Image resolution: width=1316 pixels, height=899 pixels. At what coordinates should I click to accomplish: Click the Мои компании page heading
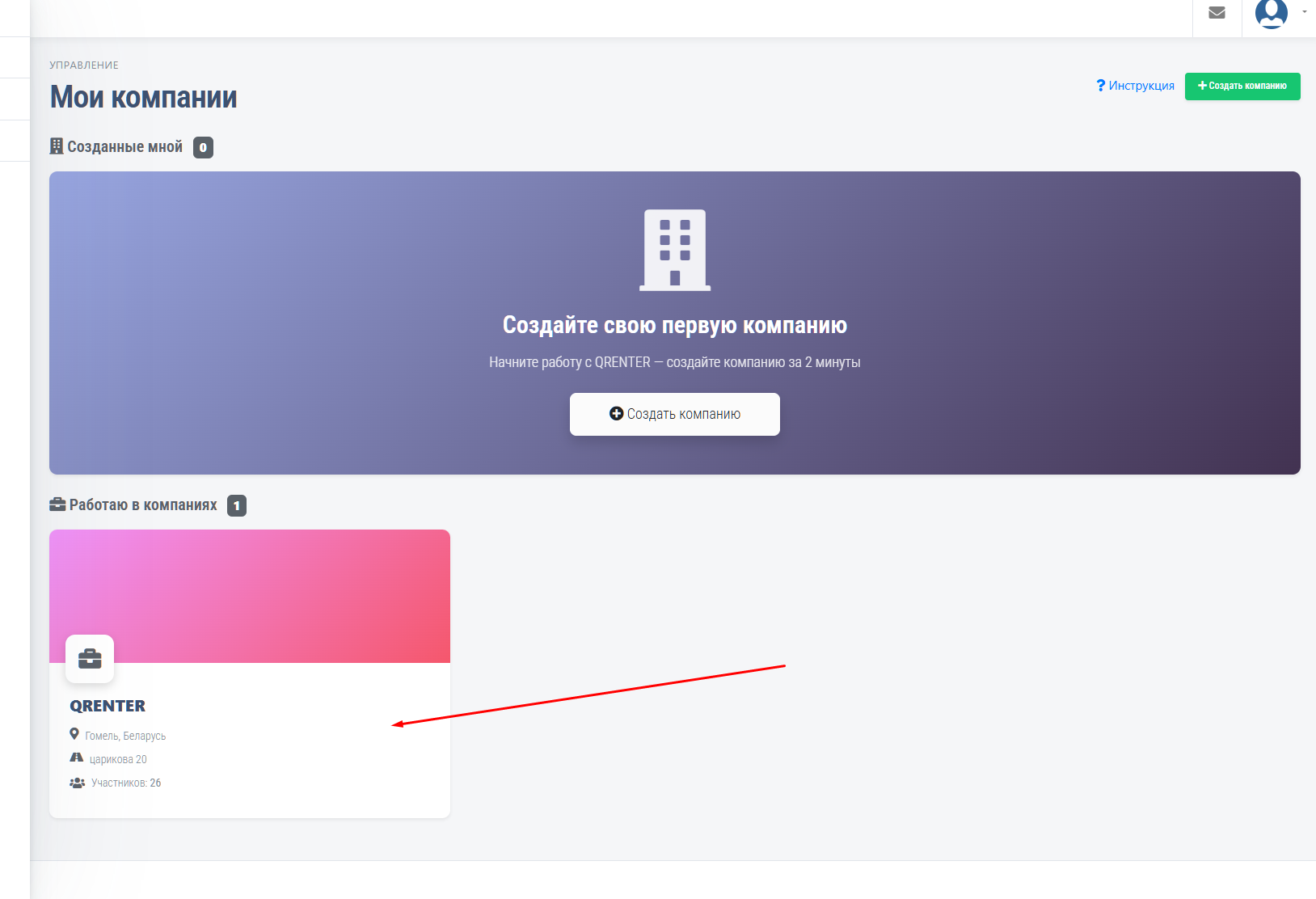[x=144, y=98]
